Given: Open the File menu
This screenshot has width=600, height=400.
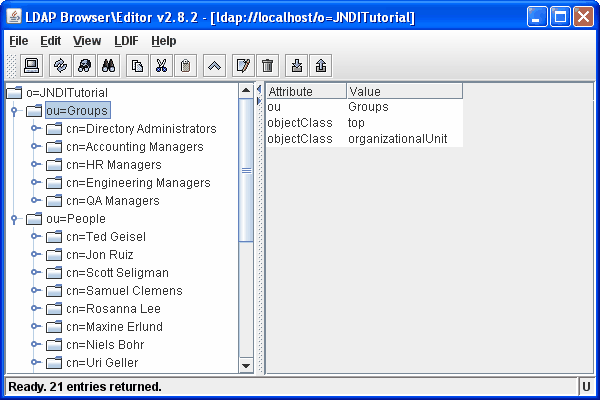Looking at the screenshot, I should pyautogui.click(x=18, y=41).
